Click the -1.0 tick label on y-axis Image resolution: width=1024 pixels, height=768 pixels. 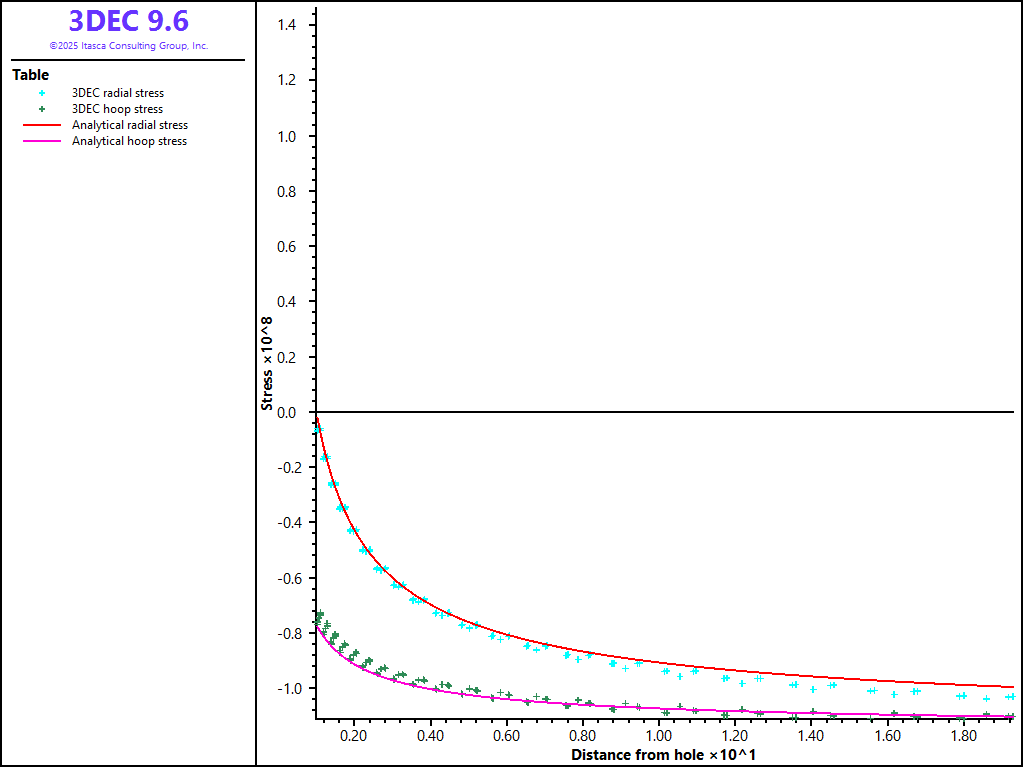[x=286, y=688]
